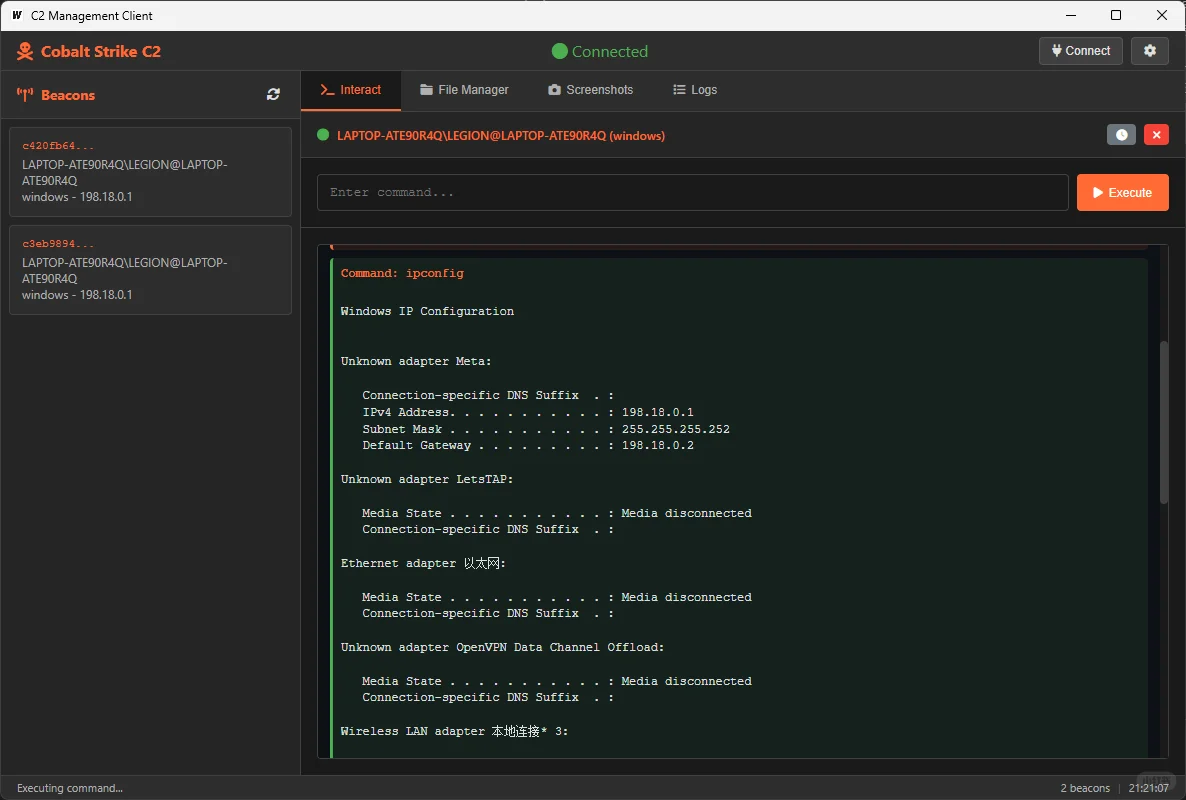The height and width of the screenshot is (800, 1186).
Task: Click the 21:21:07 clock in status bar
Action: click(x=1148, y=788)
